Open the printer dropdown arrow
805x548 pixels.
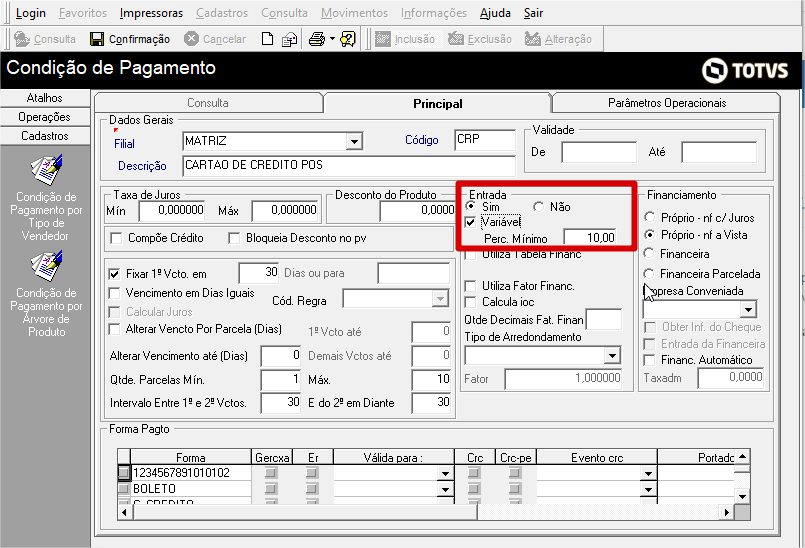(x=332, y=39)
